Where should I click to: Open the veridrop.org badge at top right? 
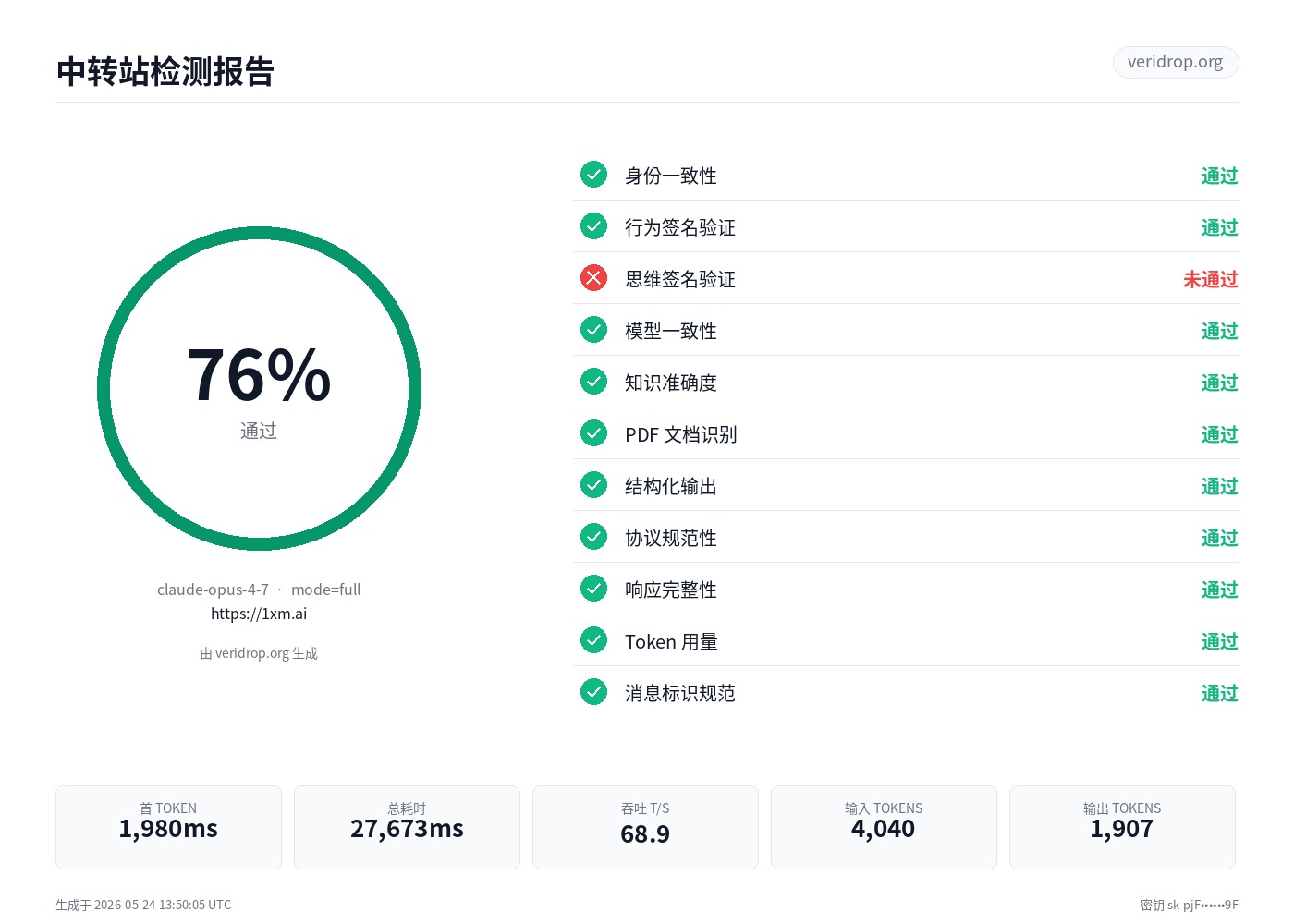[x=1176, y=62]
